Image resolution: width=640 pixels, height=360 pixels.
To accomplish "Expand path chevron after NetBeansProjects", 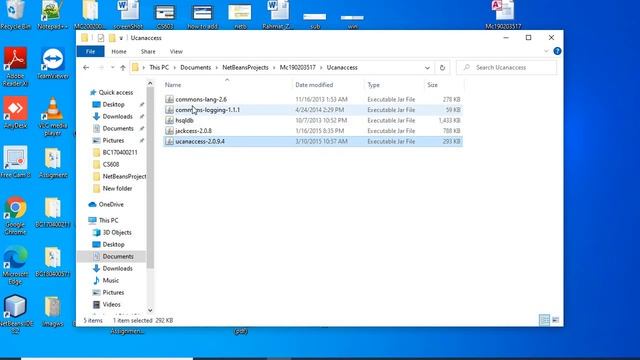I will tap(274, 68).
